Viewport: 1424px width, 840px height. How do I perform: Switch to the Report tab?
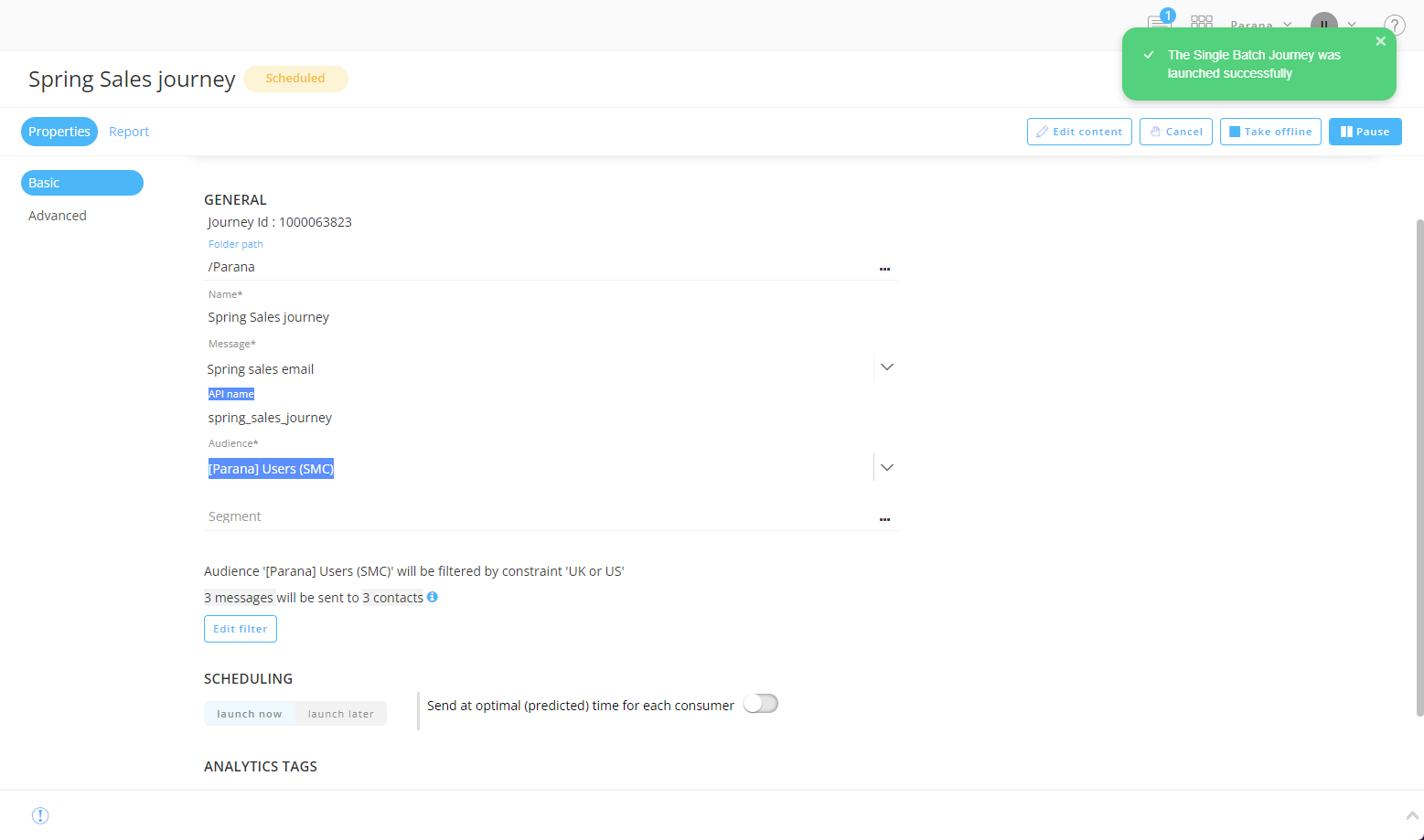point(129,132)
